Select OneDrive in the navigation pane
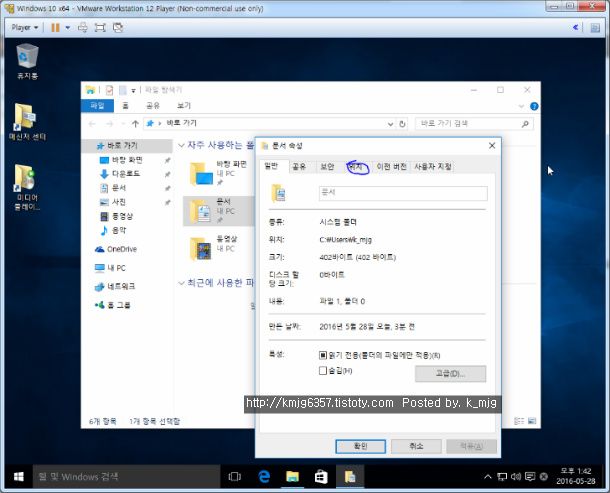Viewport: 610px width, 493px height. (x=116, y=249)
